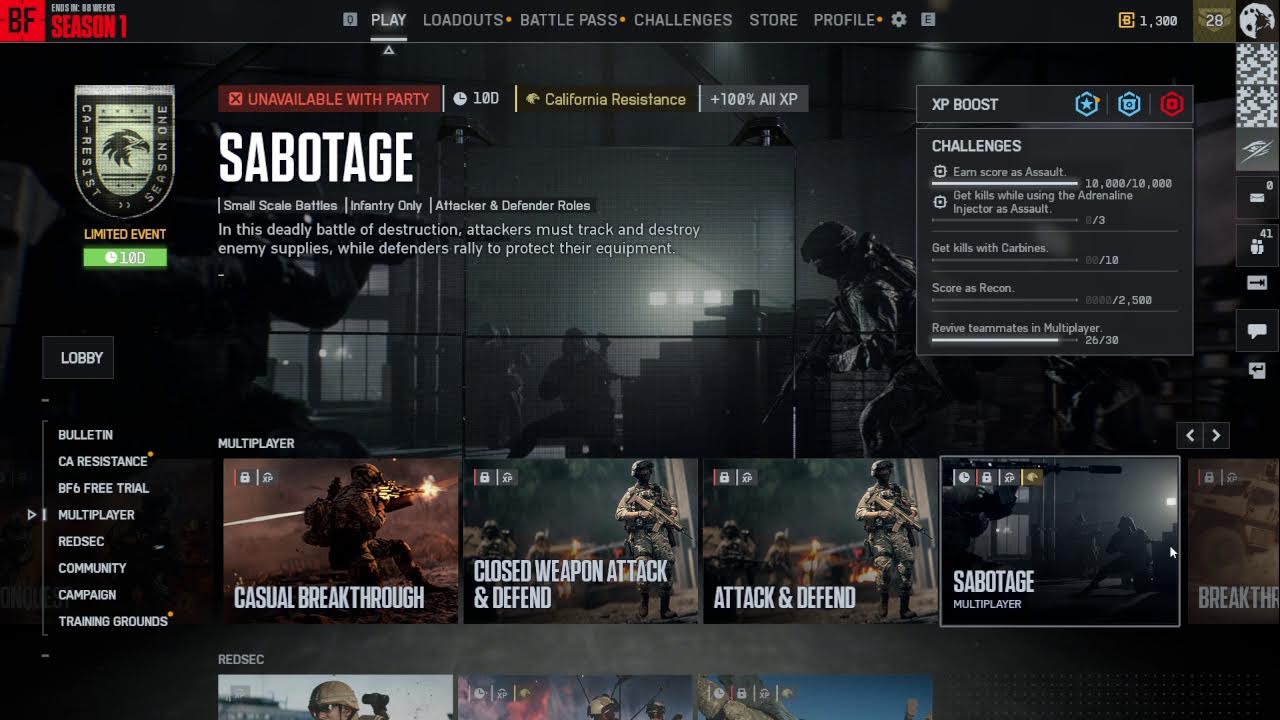Click the Get kills with Carbines challenge
This screenshot has width=1280, height=720.
[1054, 253]
